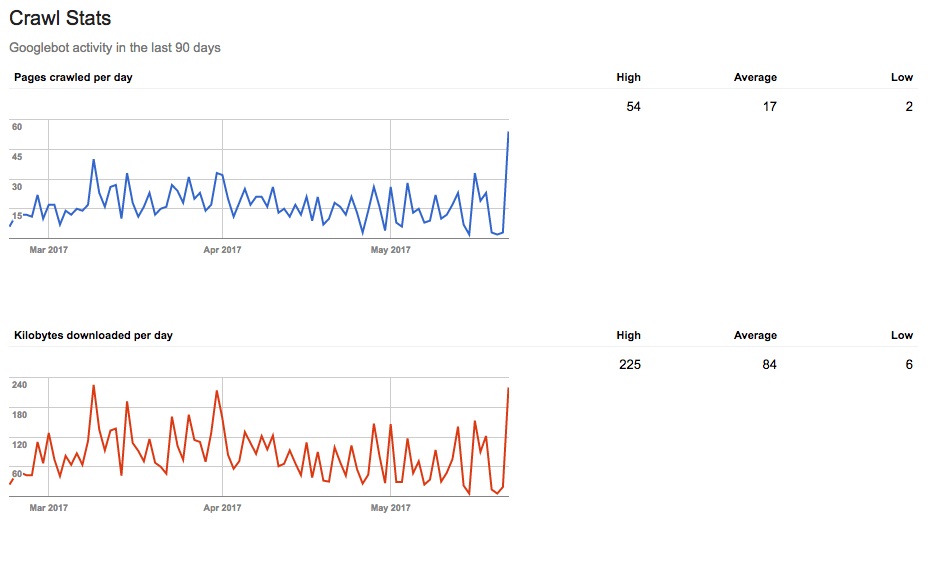Image resolution: width=940 pixels, height=563 pixels.
Task: Click May 2017 label under the blue chart
Action: point(390,249)
